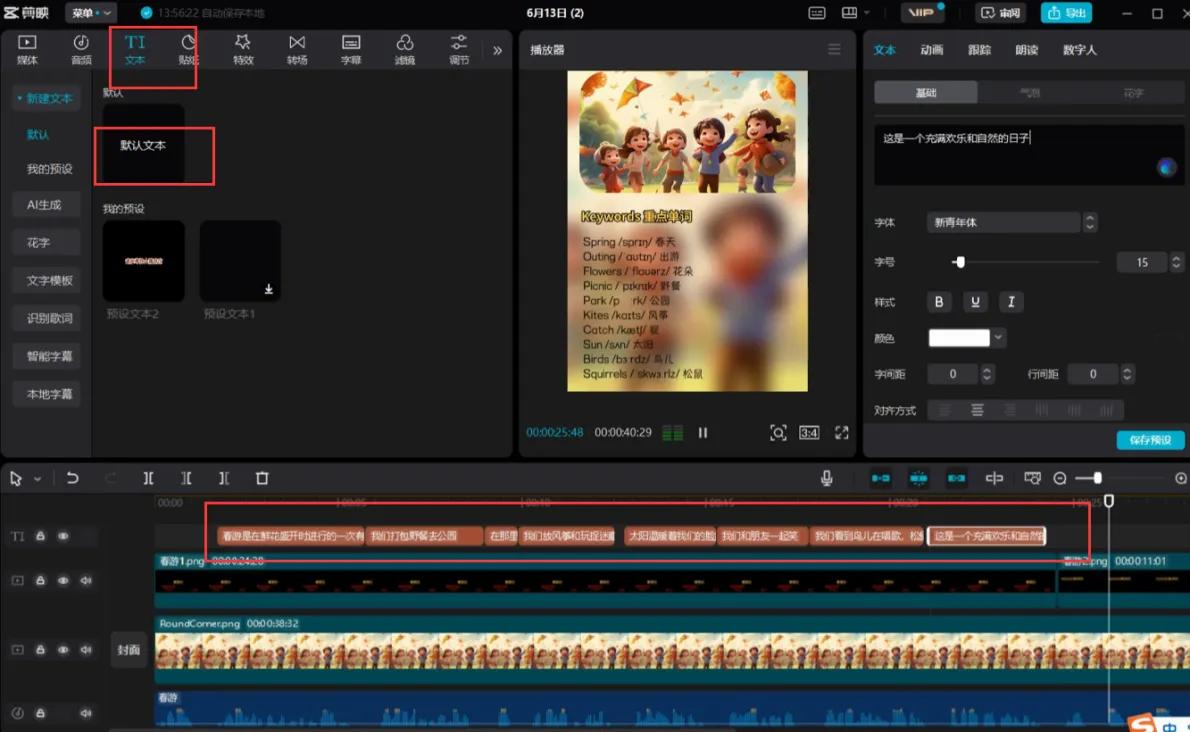Open the 滤镜 filters panel
The height and width of the screenshot is (732, 1190).
tap(405, 48)
